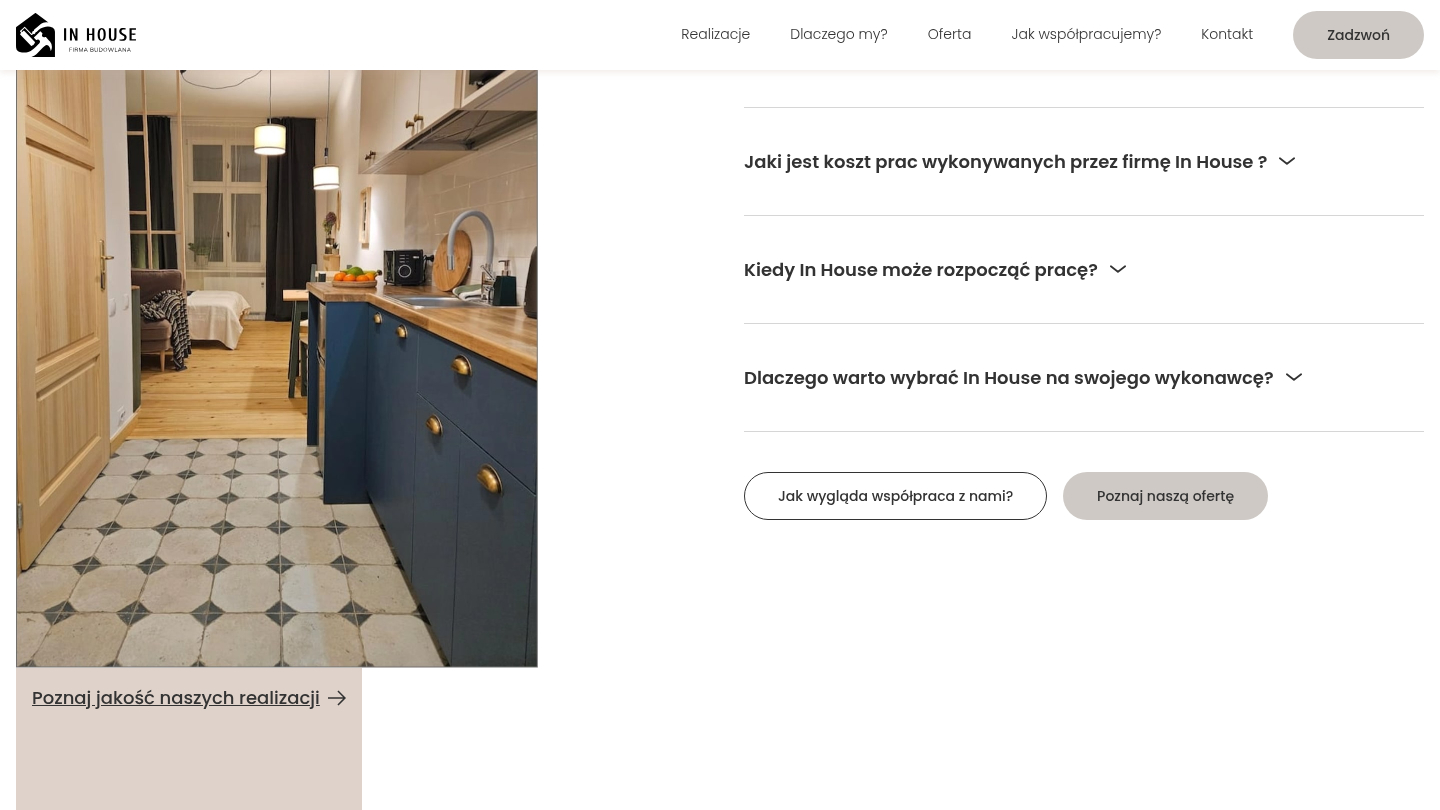
Task: Expand chevron beside the In House cost question
Action: [x=1287, y=161]
